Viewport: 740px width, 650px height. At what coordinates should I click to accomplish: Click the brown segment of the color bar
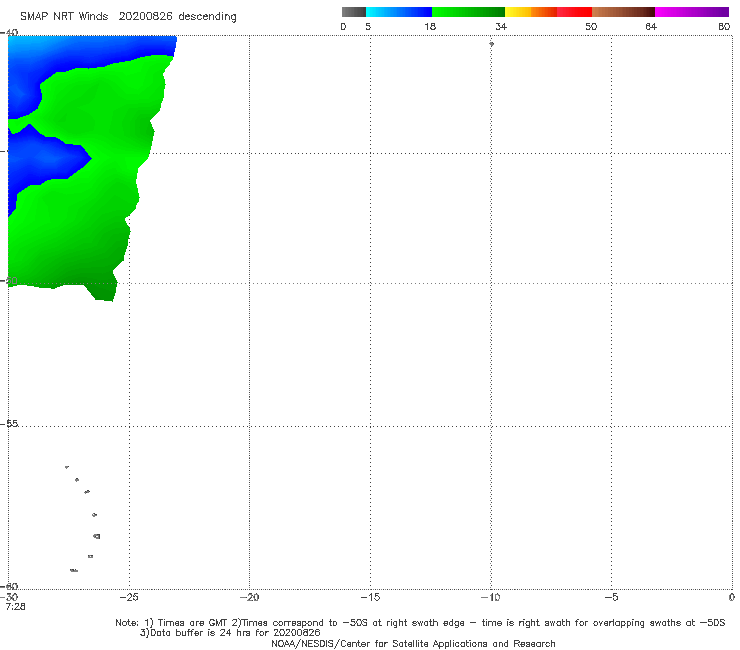[x=623, y=12]
